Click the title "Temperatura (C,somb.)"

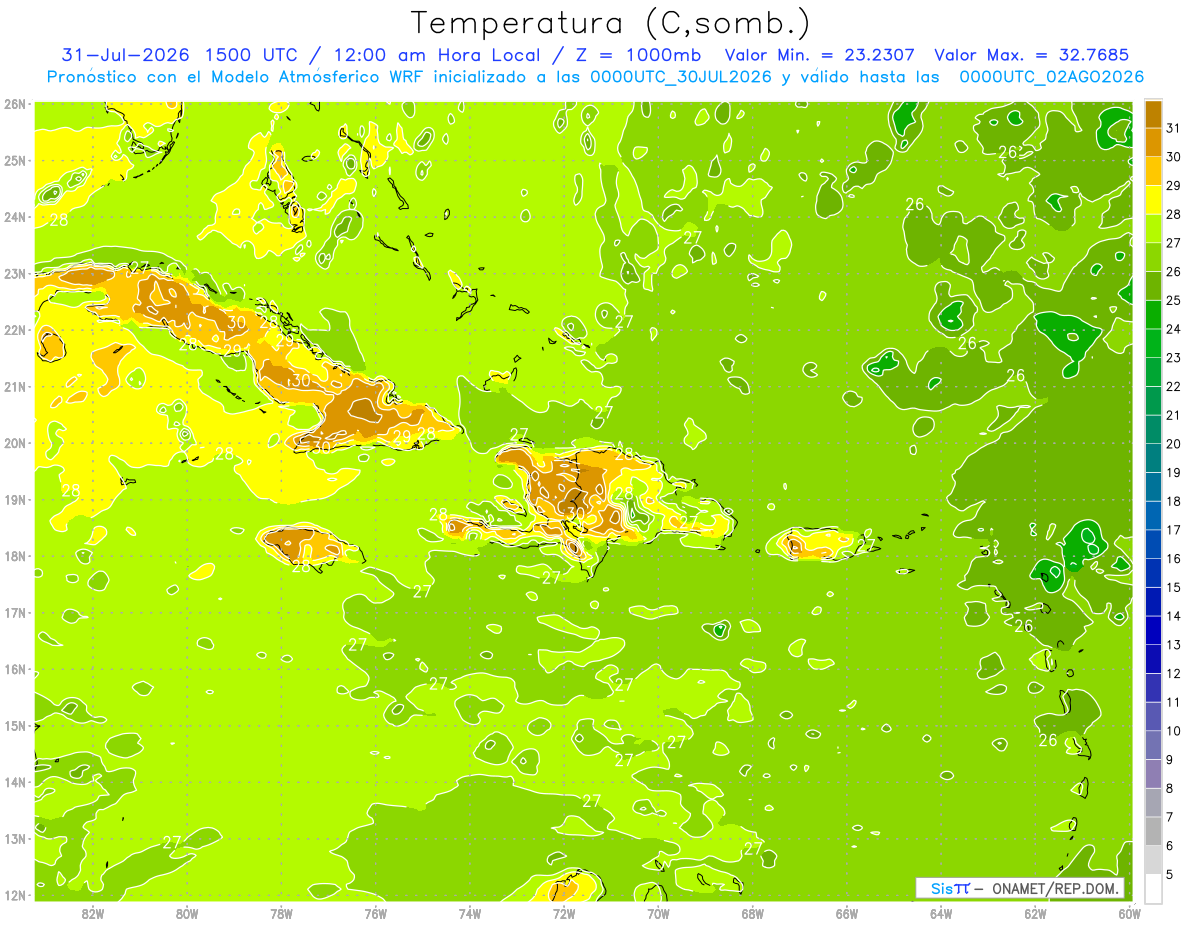click(x=611, y=23)
